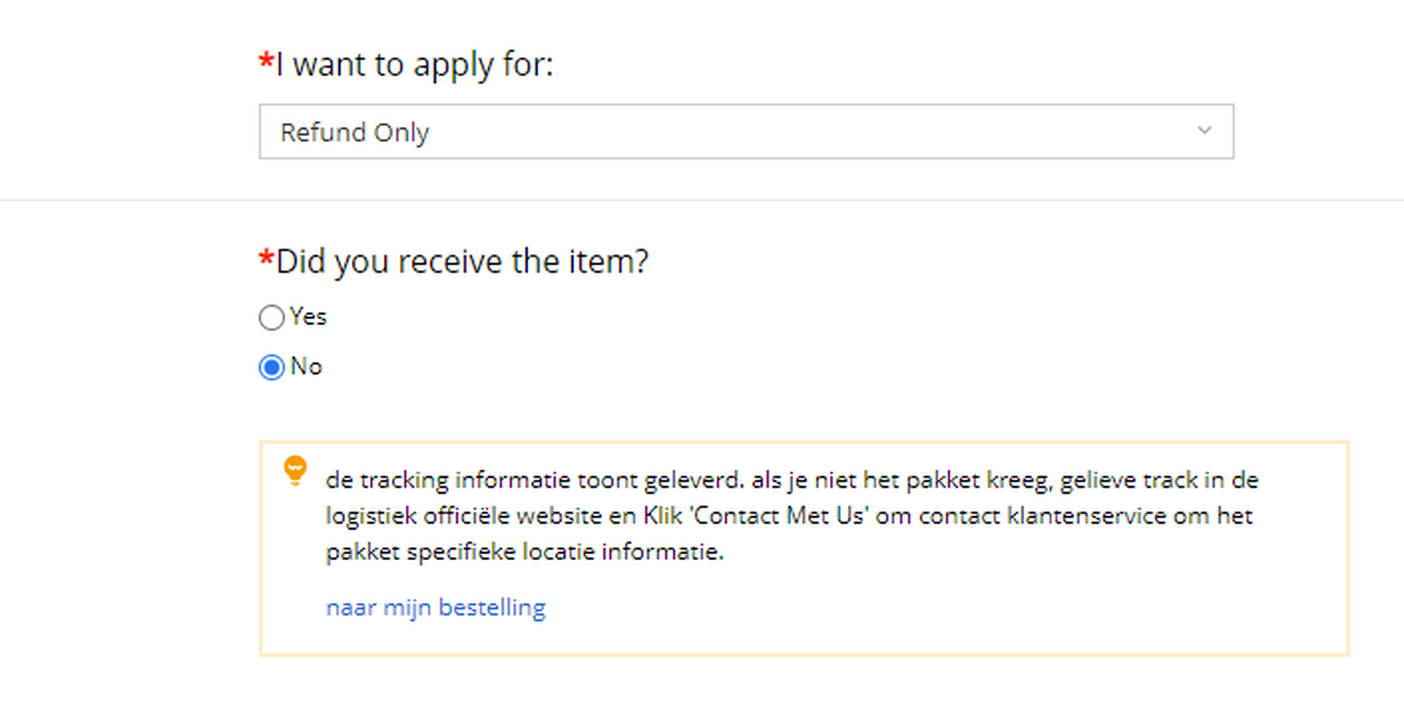Screen dimensions: 1404x705
Task: Click the orange lightbulb tip icon
Action: (x=294, y=470)
